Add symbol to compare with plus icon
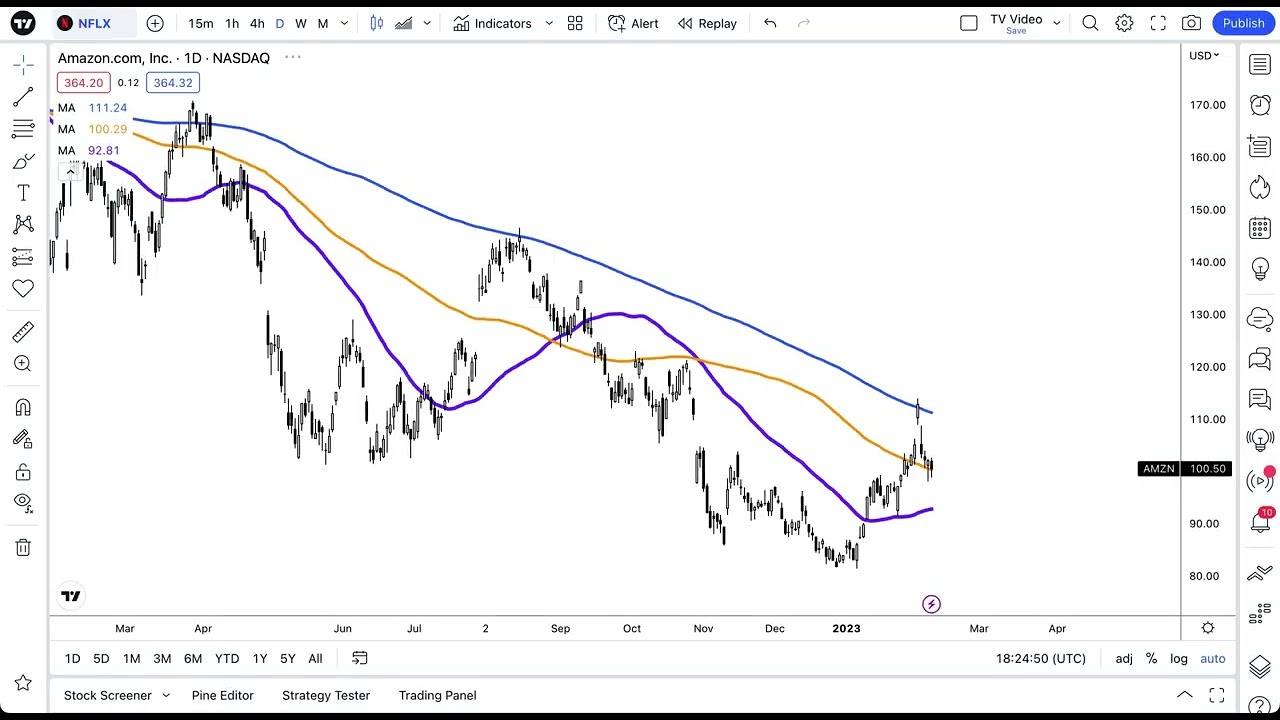The image size is (1280, 720). click(x=155, y=23)
